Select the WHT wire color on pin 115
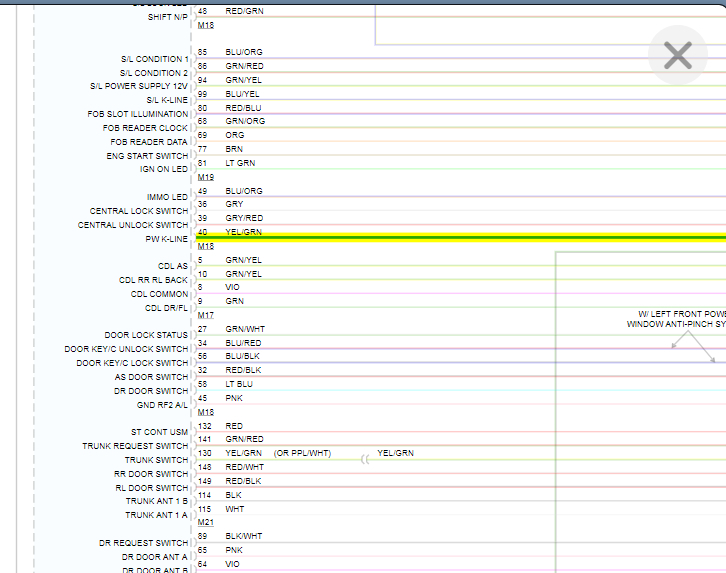Screen dimensions: 726x573 [x=235, y=509]
